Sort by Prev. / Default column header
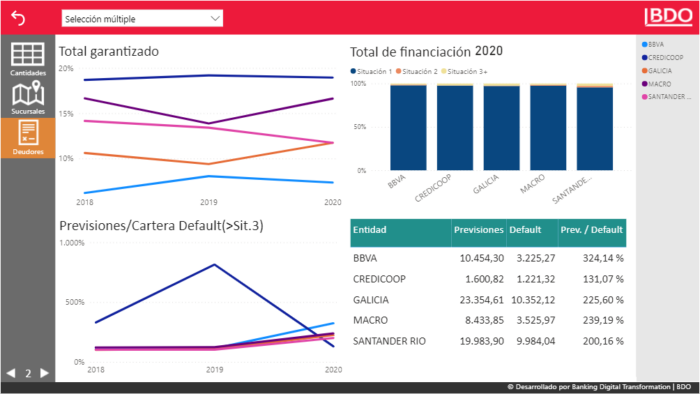 pyautogui.click(x=592, y=230)
